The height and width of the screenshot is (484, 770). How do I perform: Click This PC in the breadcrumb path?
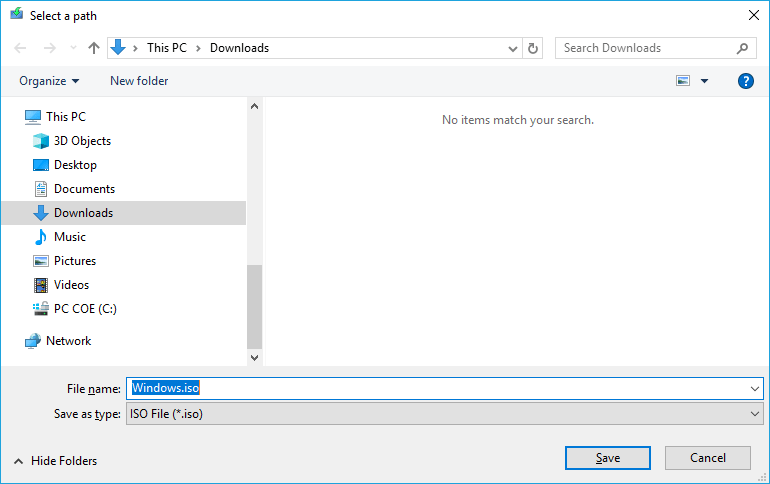tap(167, 48)
